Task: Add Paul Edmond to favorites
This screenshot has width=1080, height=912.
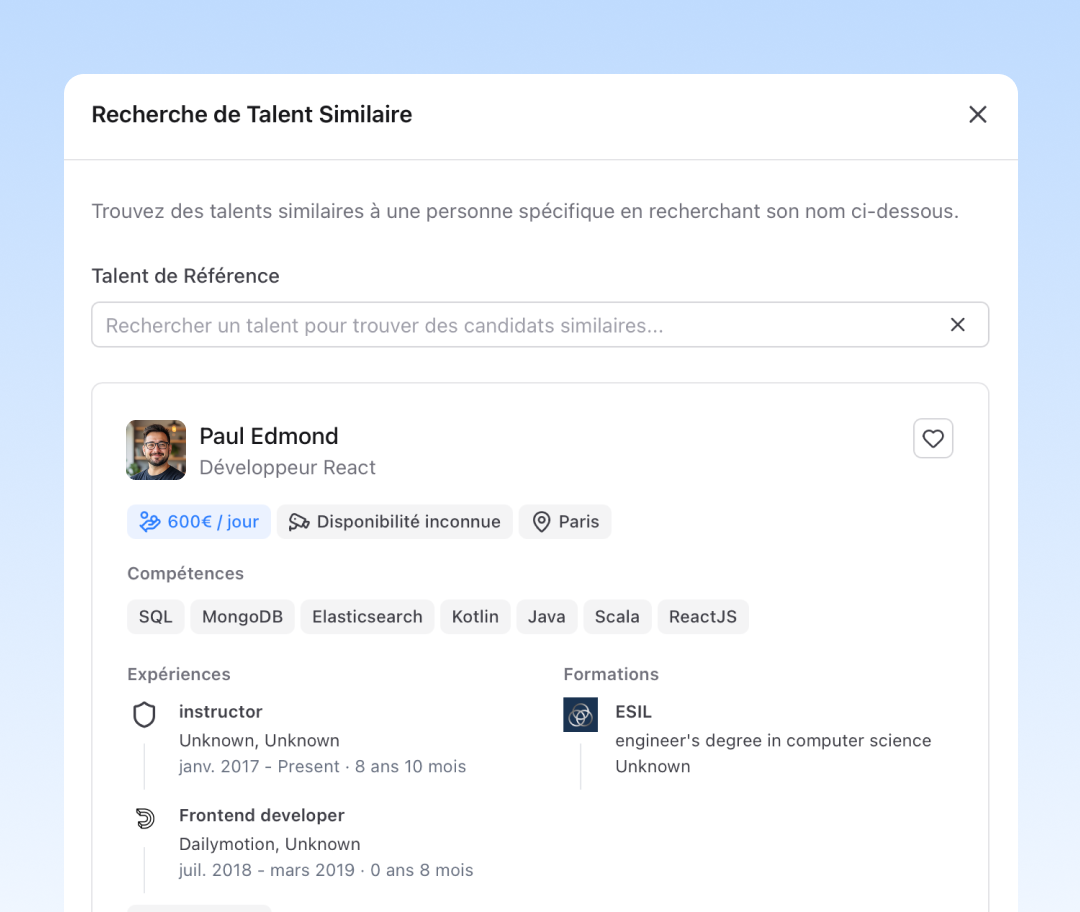Action: (x=933, y=438)
